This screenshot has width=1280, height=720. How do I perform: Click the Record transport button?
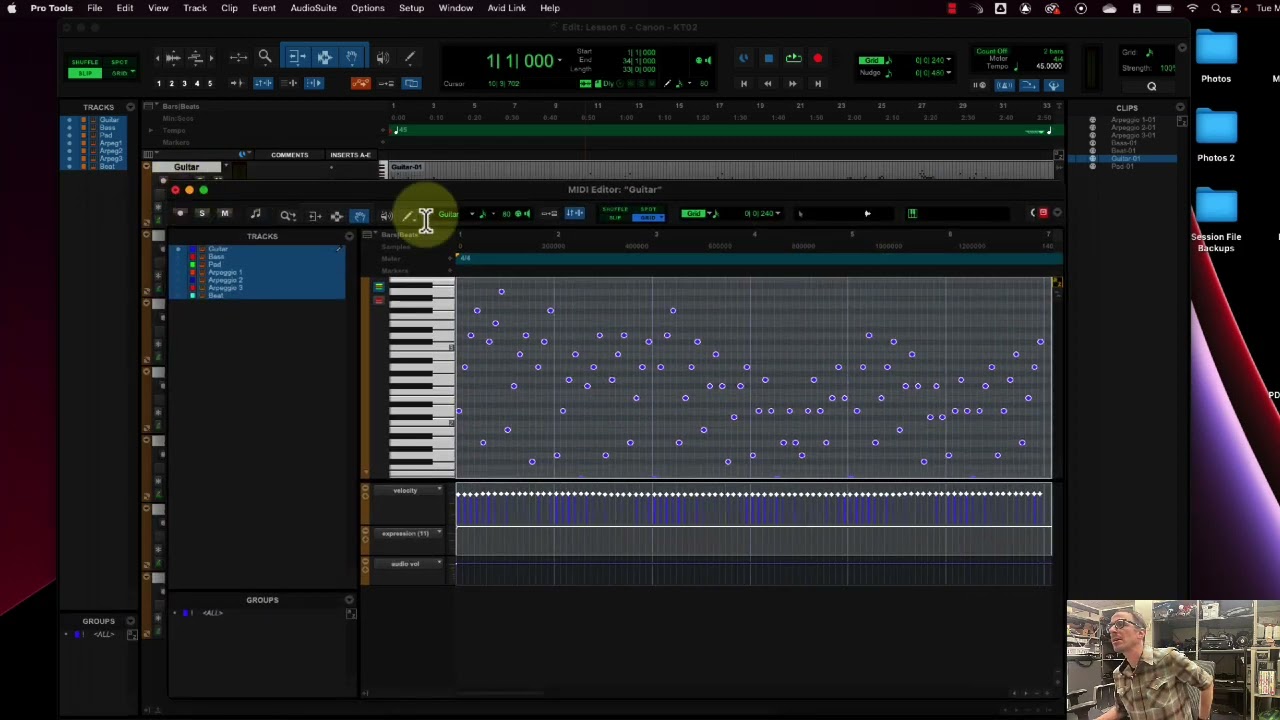[x=817, y=59]
